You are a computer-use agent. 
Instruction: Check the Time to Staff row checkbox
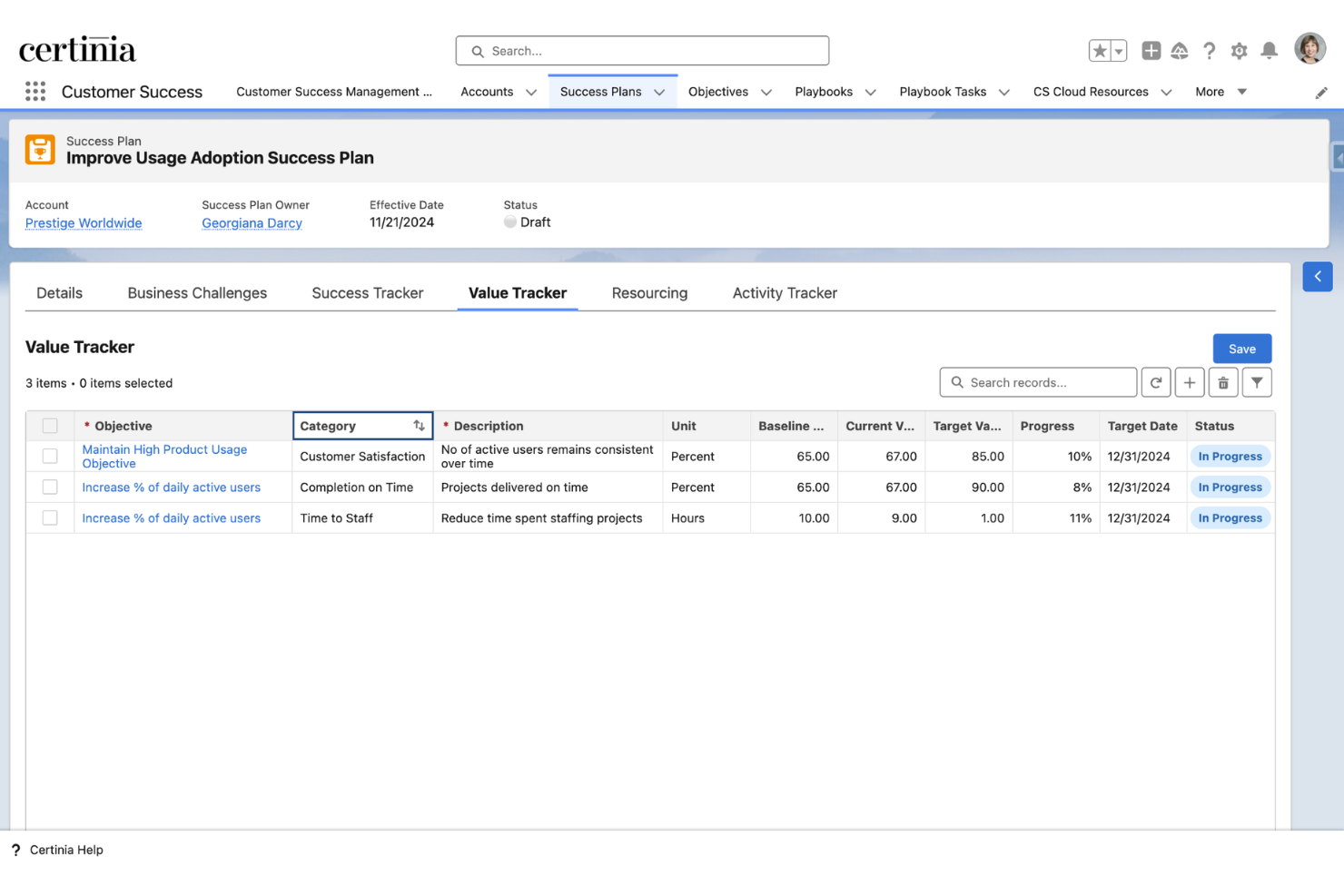tap(50, 518)
